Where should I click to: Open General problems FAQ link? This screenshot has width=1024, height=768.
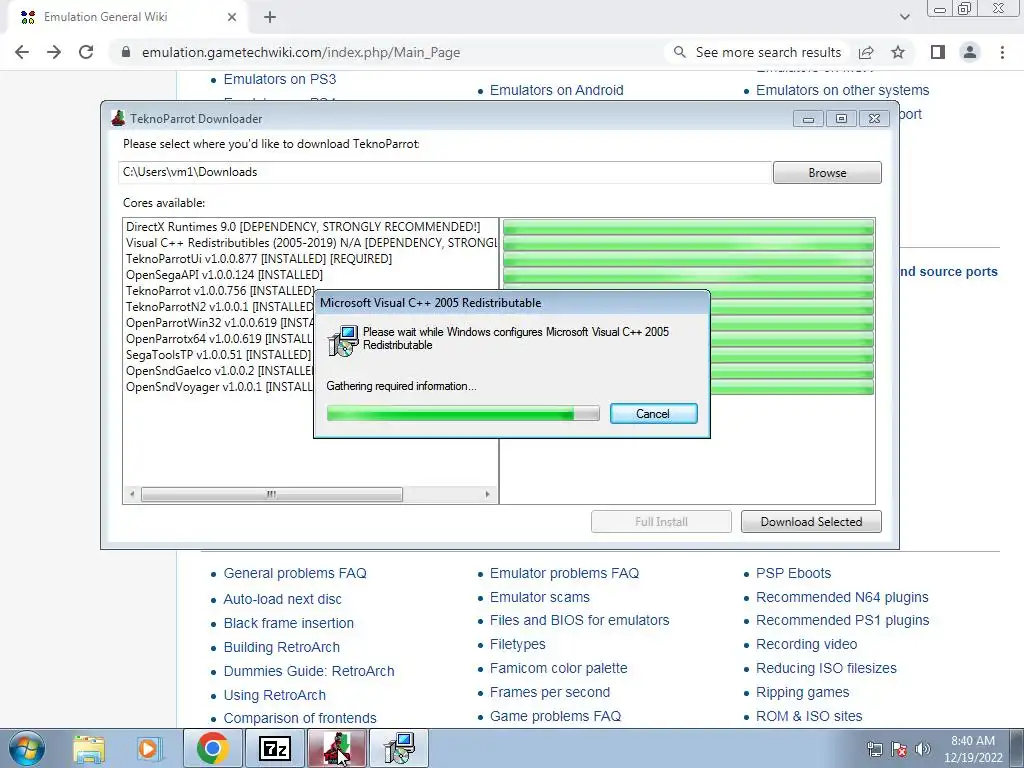point(295,573)
